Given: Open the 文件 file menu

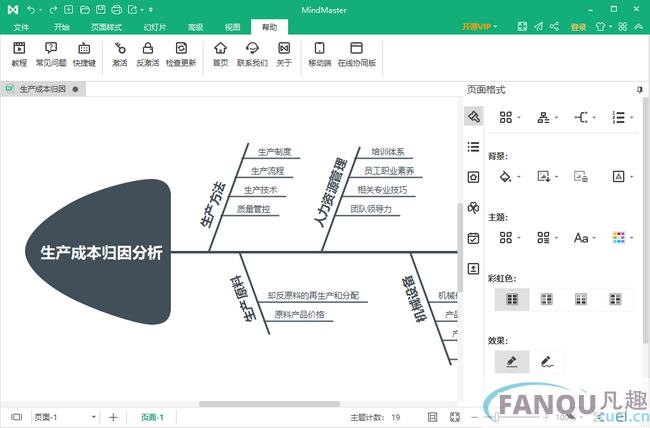Looking at the screenshot, I should point(21,27).
